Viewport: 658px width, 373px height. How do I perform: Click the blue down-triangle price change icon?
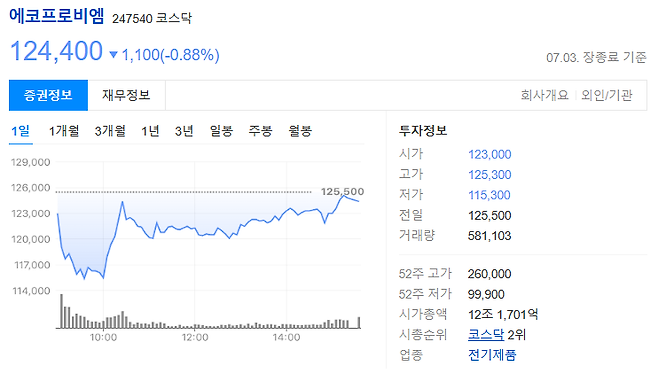point(113,55)
